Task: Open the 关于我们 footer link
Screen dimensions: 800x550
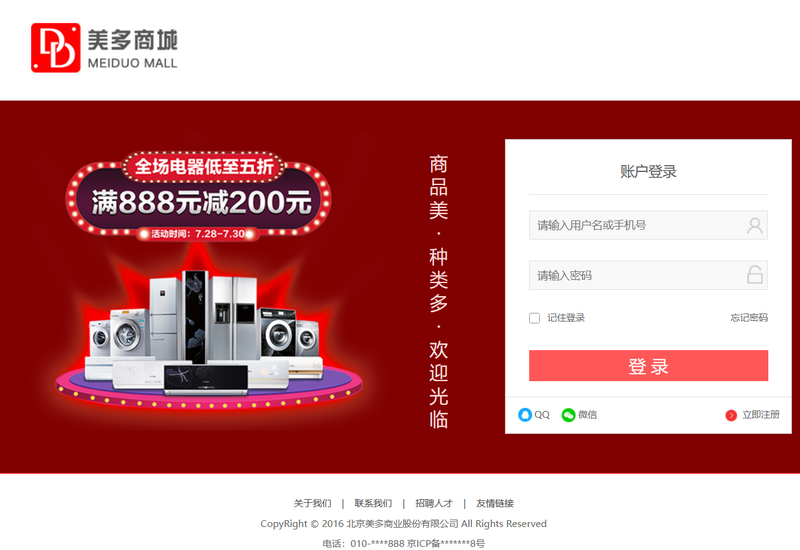Action: 312,504
